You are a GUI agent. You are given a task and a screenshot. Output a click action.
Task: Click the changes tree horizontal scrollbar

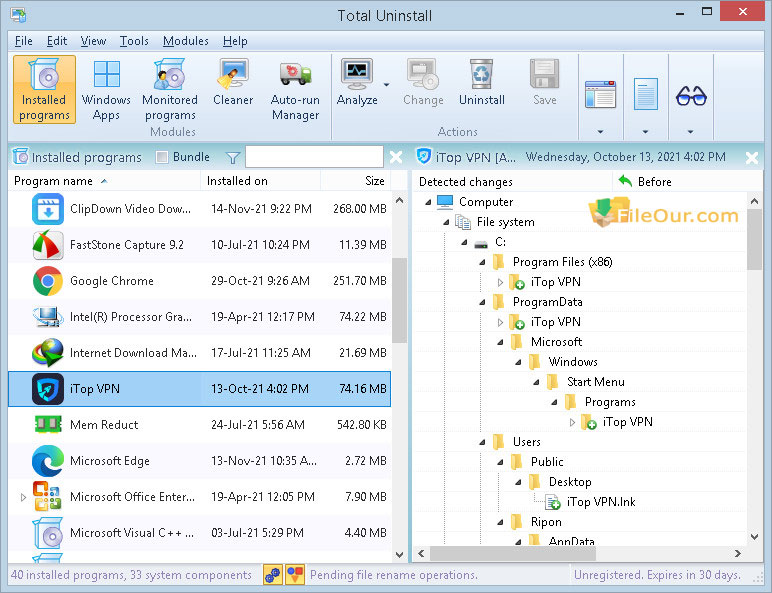[x=513, y=553]
